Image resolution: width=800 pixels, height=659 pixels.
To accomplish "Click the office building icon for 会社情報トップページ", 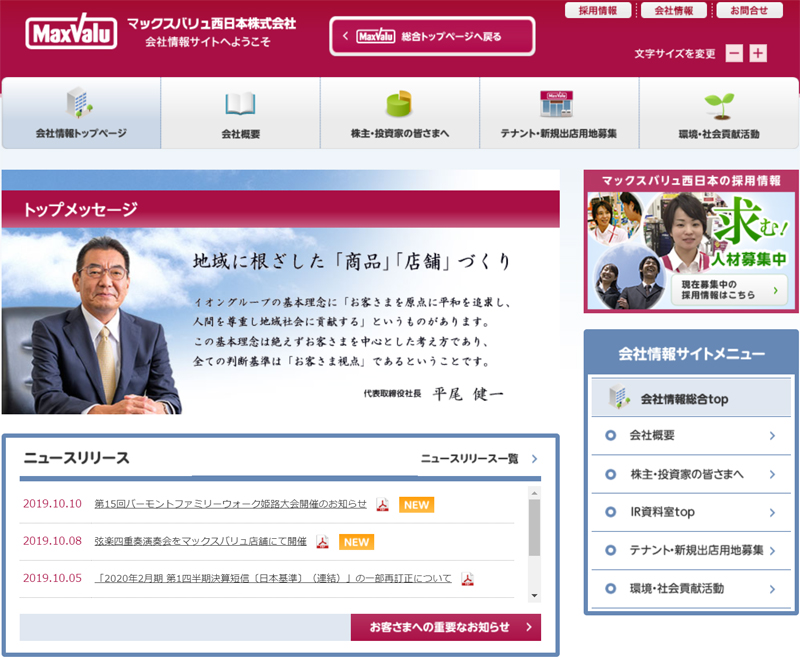I will pyautogui.click(x=80, y=103).
